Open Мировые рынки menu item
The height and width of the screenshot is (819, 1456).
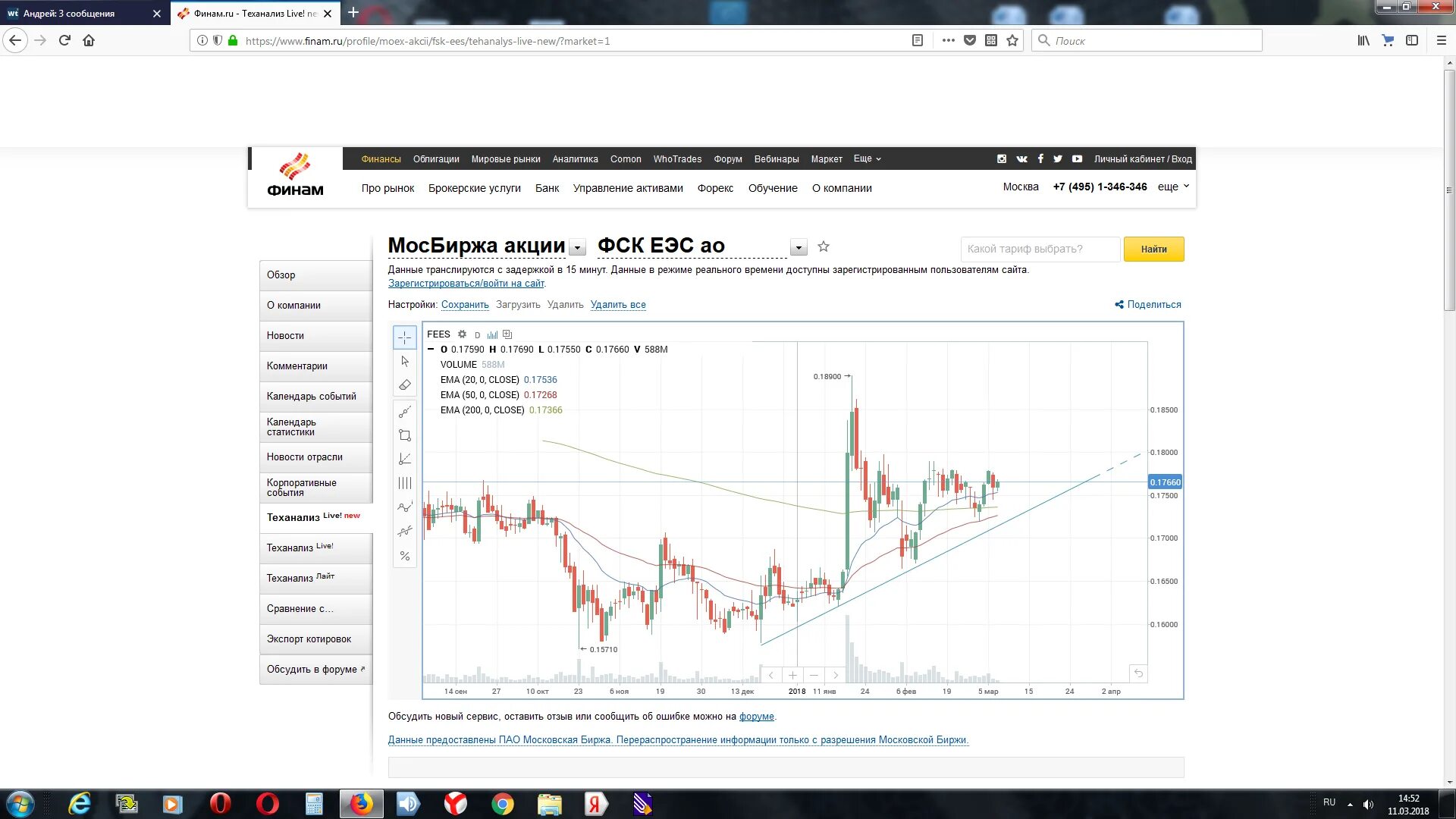[x=506, y=159]
